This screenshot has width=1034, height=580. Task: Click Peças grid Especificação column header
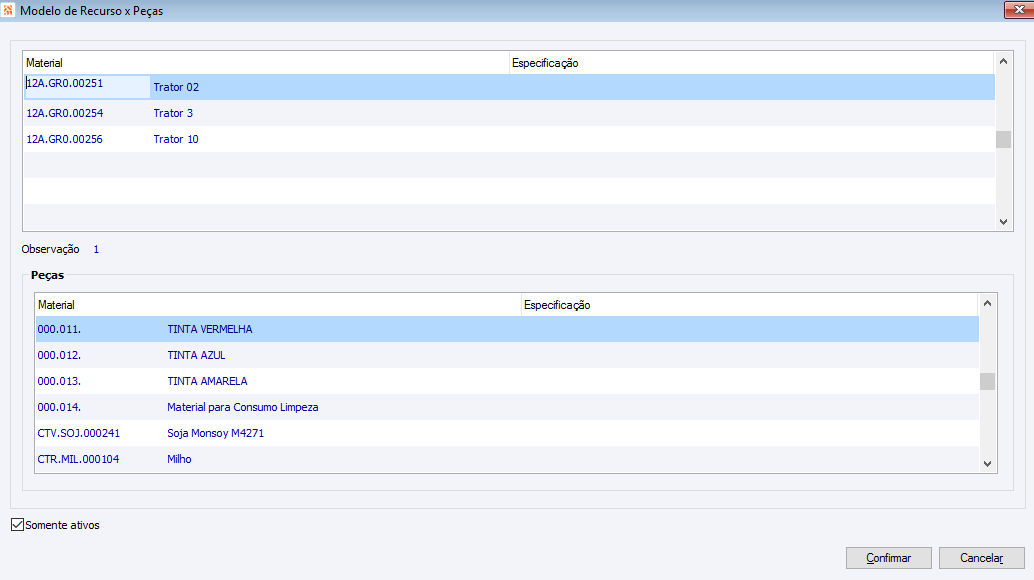[750, 304]
